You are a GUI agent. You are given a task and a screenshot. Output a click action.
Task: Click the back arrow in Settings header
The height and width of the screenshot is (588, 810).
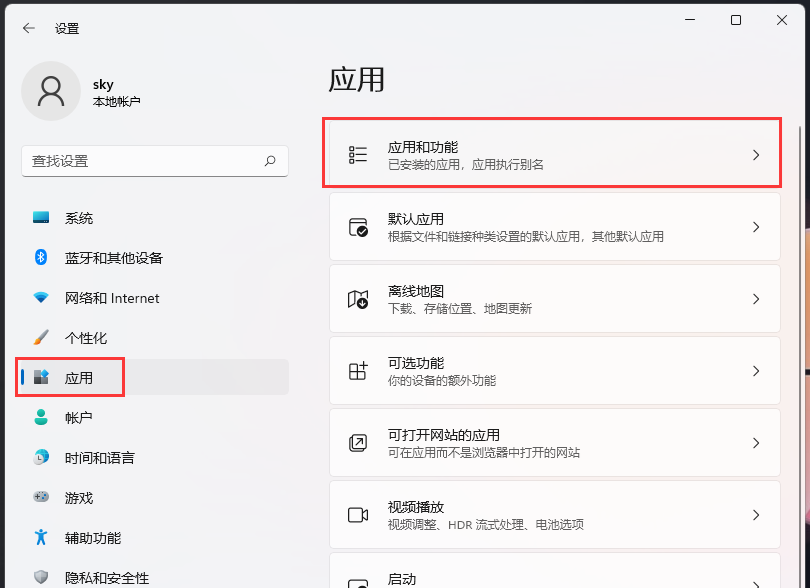point(28,29)
